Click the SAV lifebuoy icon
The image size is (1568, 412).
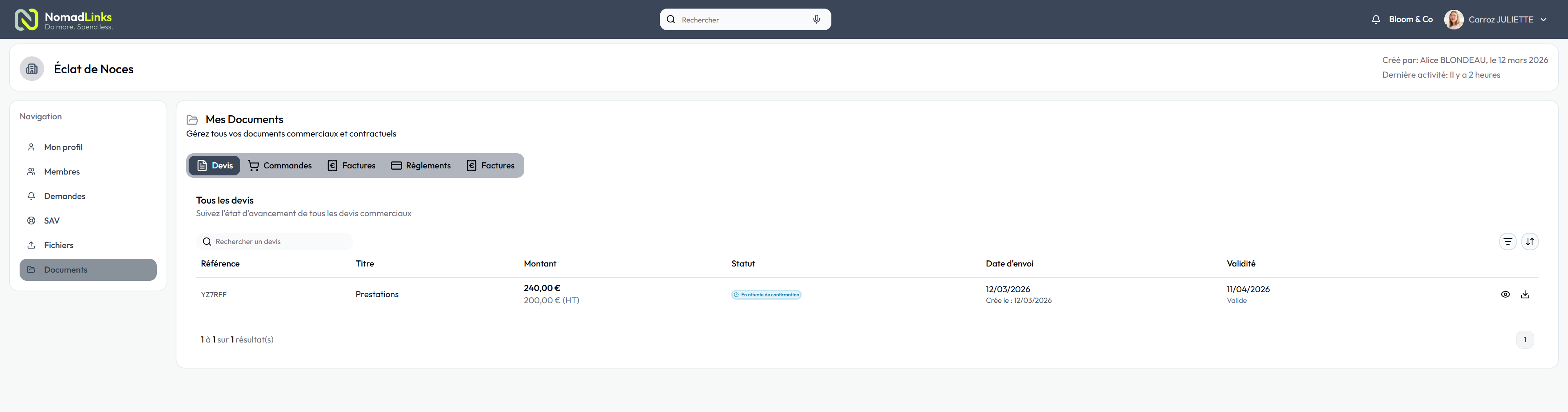pos(31,221)
